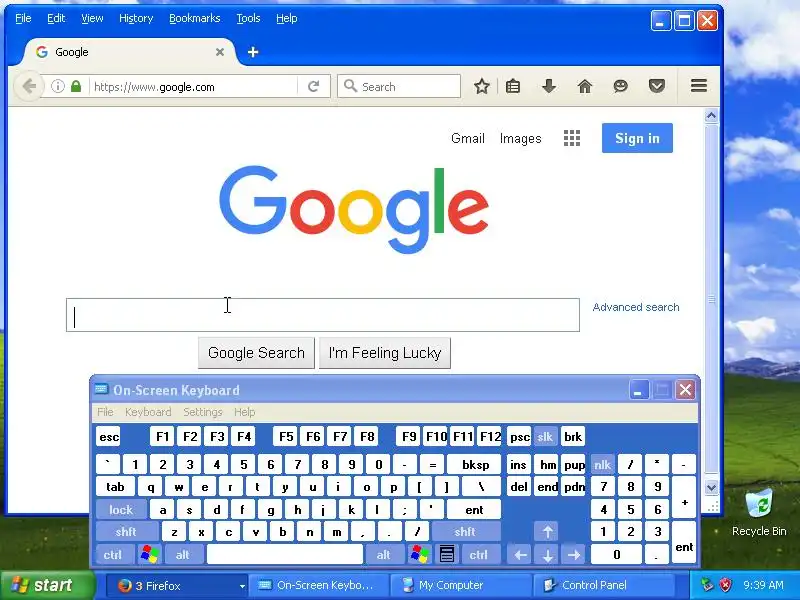Open the Bookmarks menu in Firefox
Screen dimensions: 800x600
pyautogui.click(x=194, y=18)
